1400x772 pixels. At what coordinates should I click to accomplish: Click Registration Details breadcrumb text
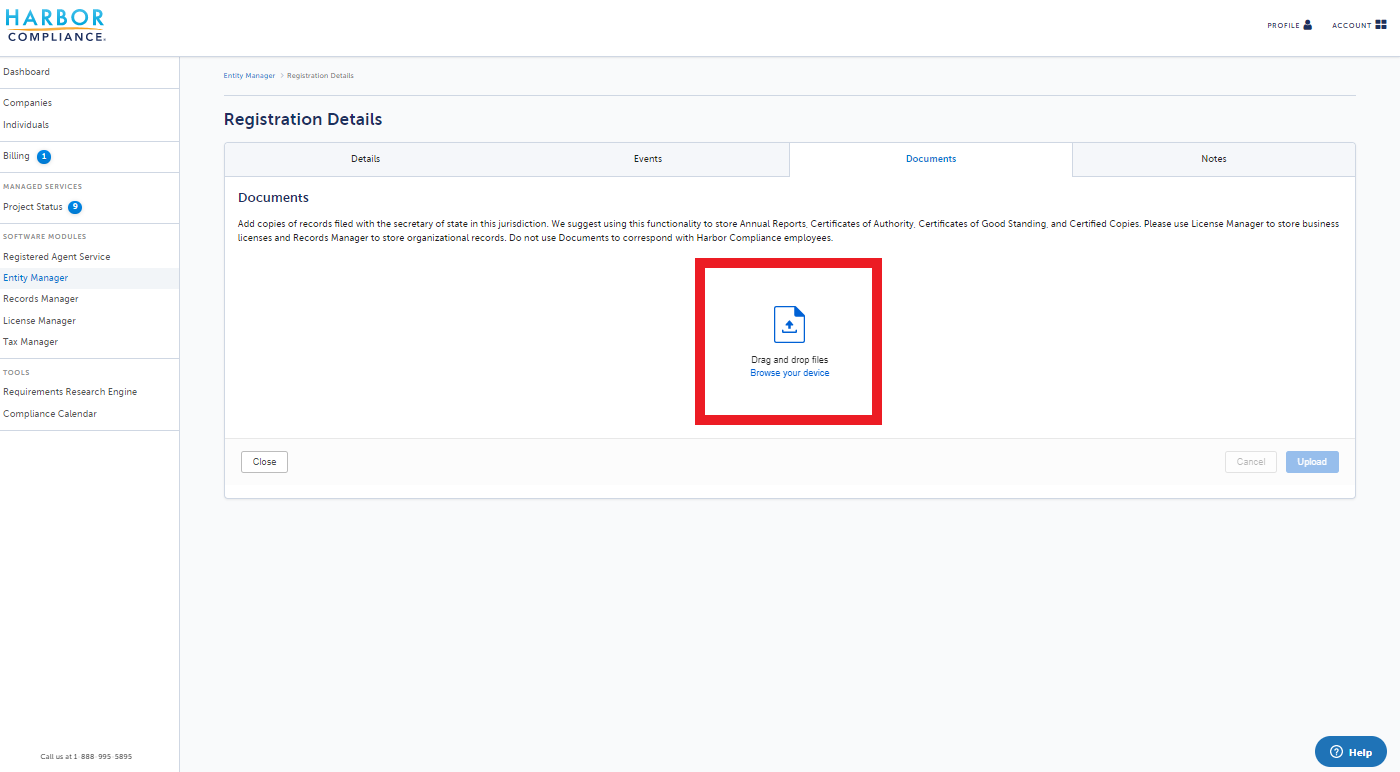[x=320, y=76]
